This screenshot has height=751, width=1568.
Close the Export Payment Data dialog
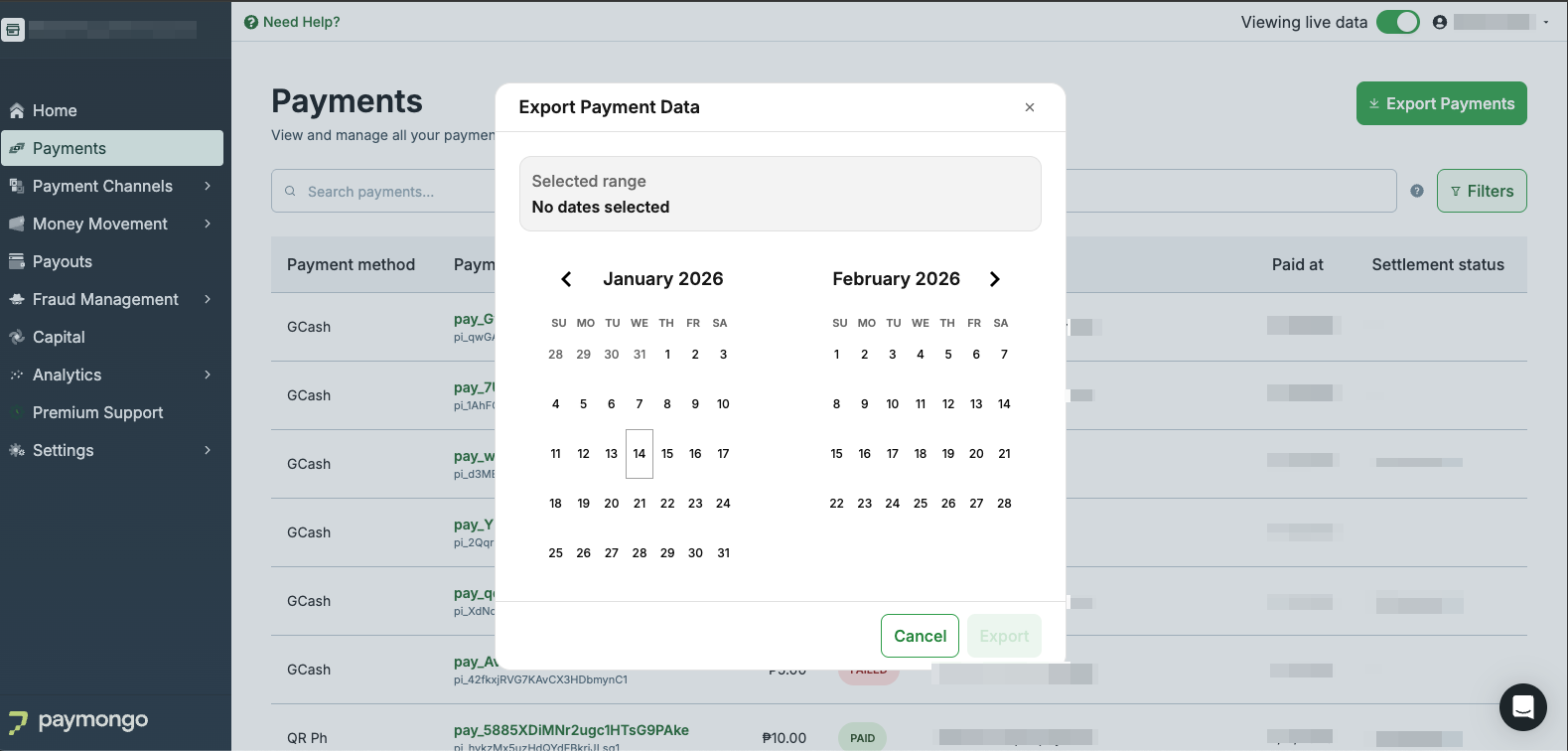1030,107
